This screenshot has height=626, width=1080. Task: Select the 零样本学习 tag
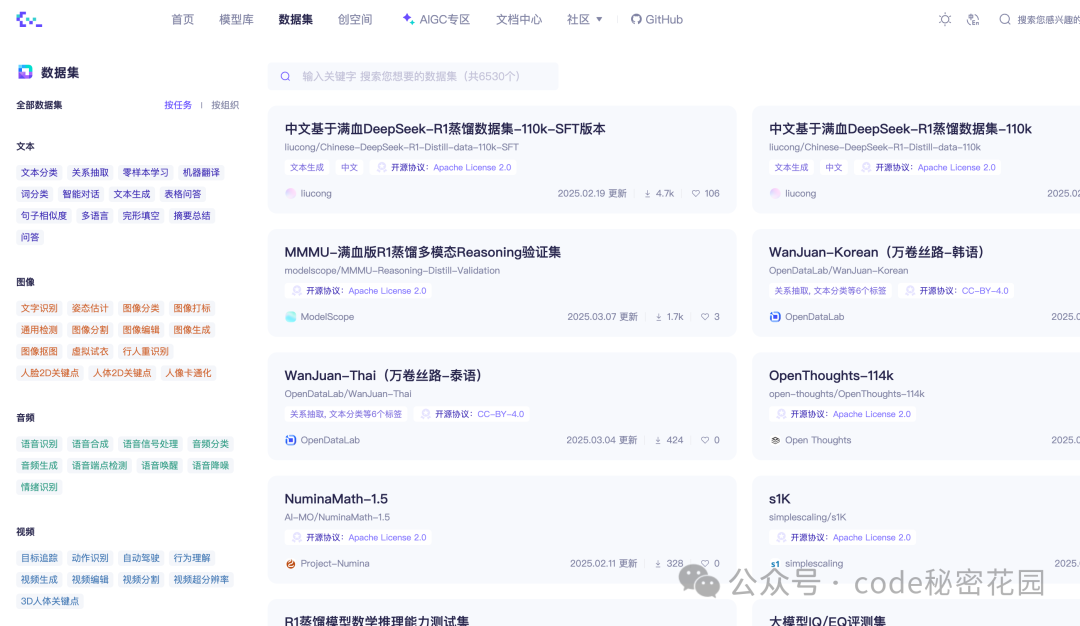(145, 173)
